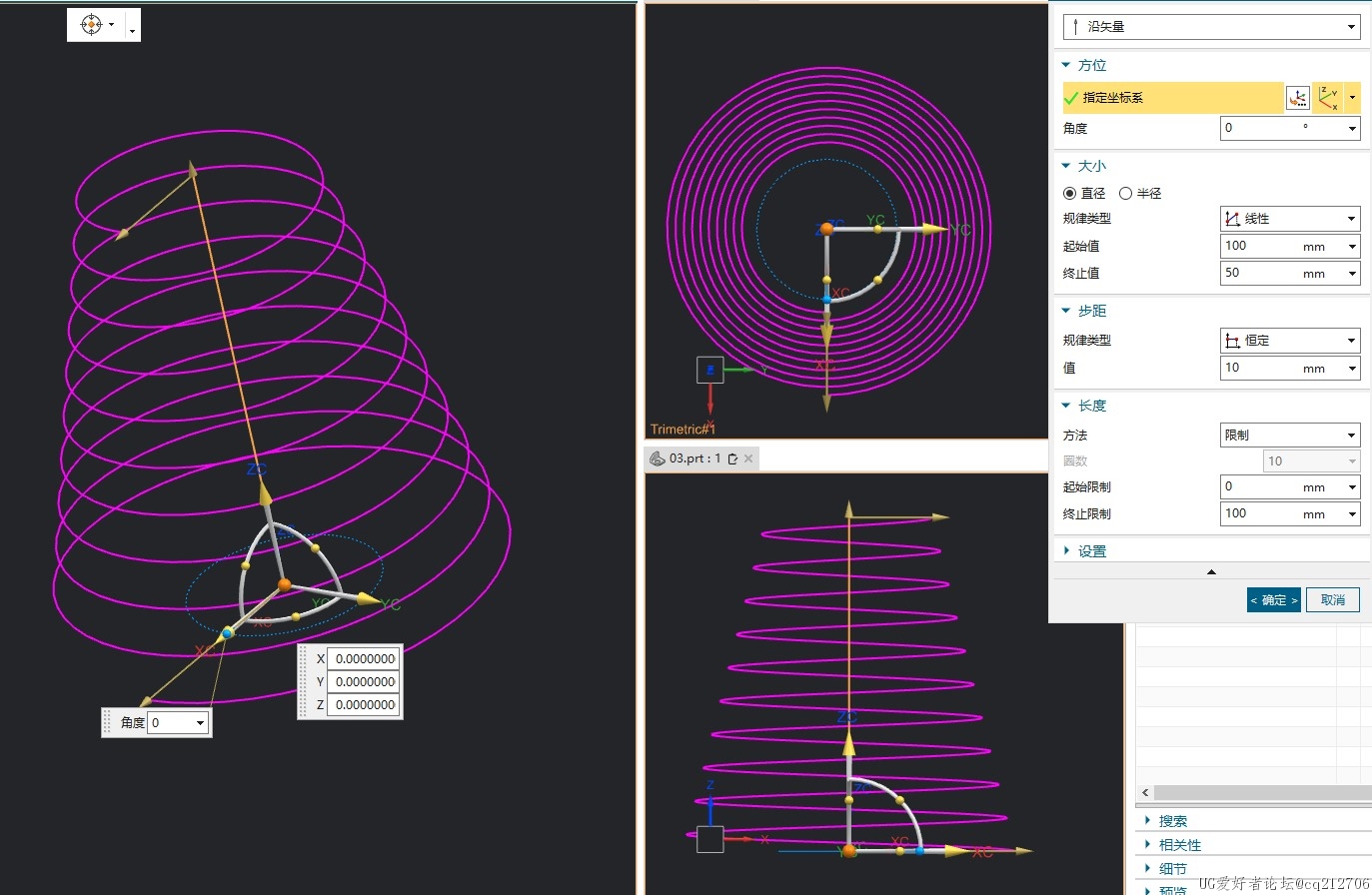Open the CSYS type dropdown arrow
The image size is (1372, 895).
click(1353, 98)
